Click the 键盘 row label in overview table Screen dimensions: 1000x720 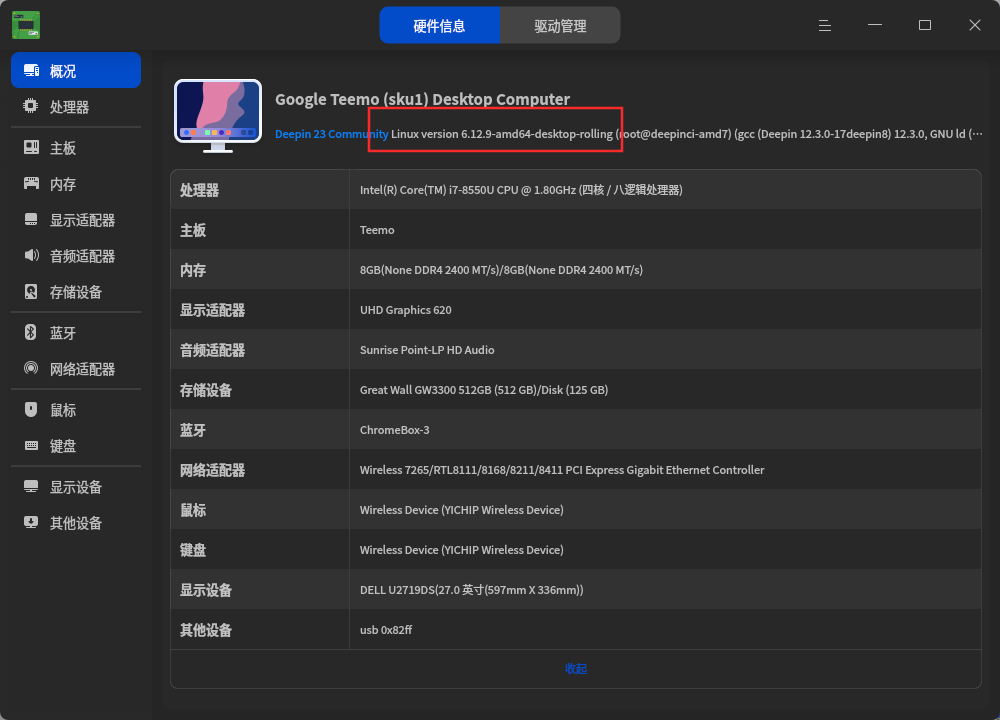tap(193, 550)
